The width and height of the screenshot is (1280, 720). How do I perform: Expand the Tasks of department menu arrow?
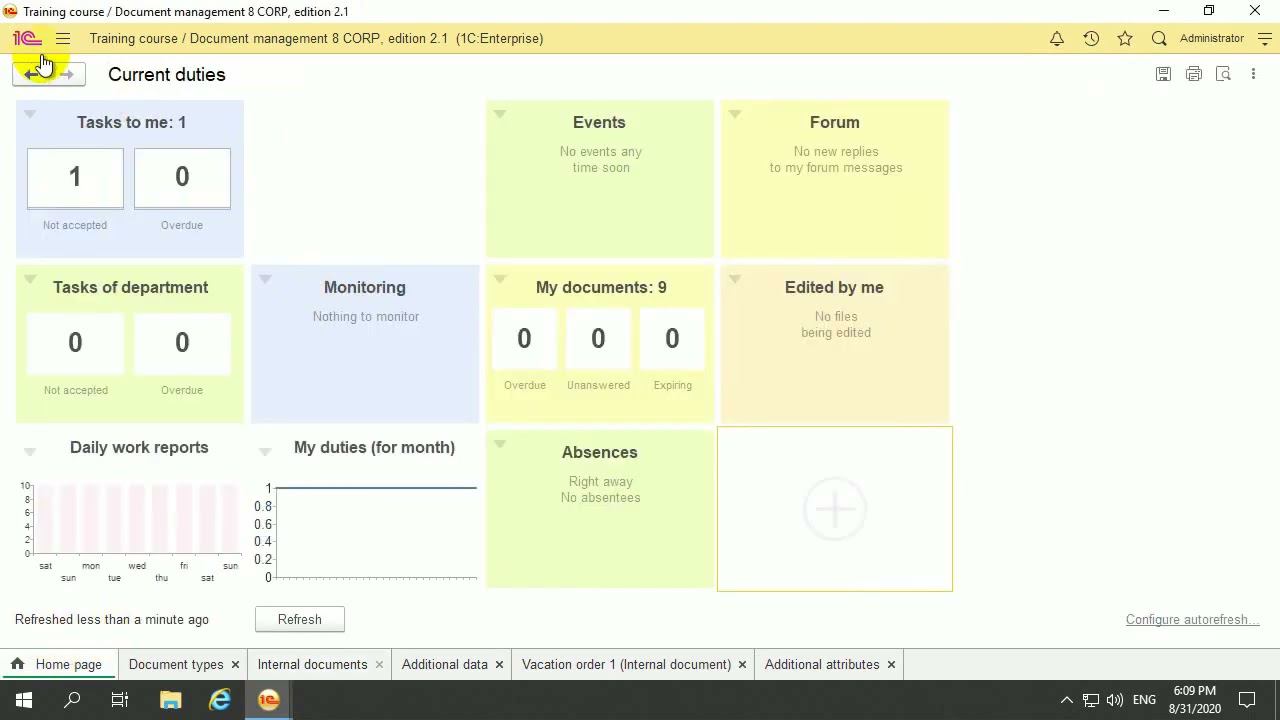click(x=30, y=279)
